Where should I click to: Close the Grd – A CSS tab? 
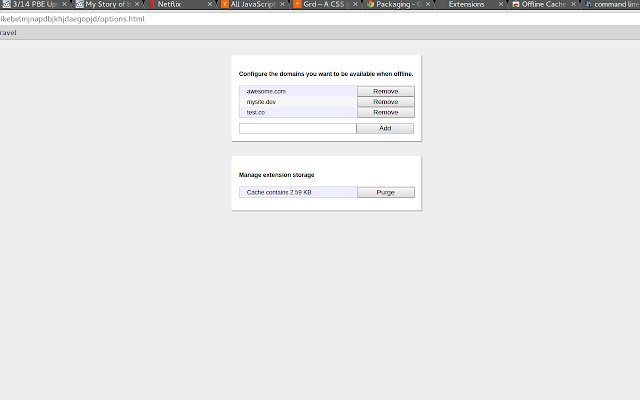click(356, 4)
